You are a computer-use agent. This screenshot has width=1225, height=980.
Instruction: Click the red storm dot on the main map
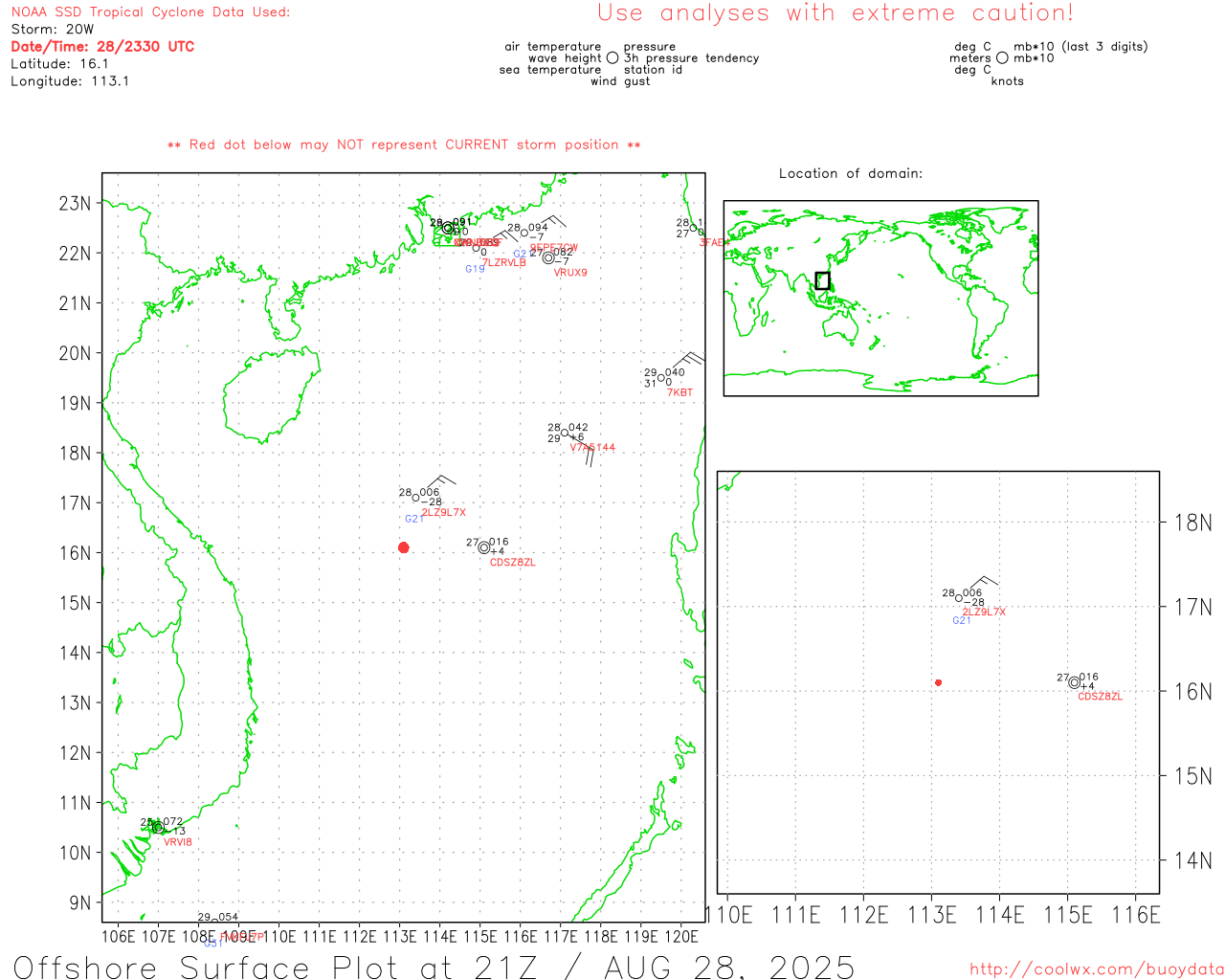pyautogui.click(x=404, y=547)
